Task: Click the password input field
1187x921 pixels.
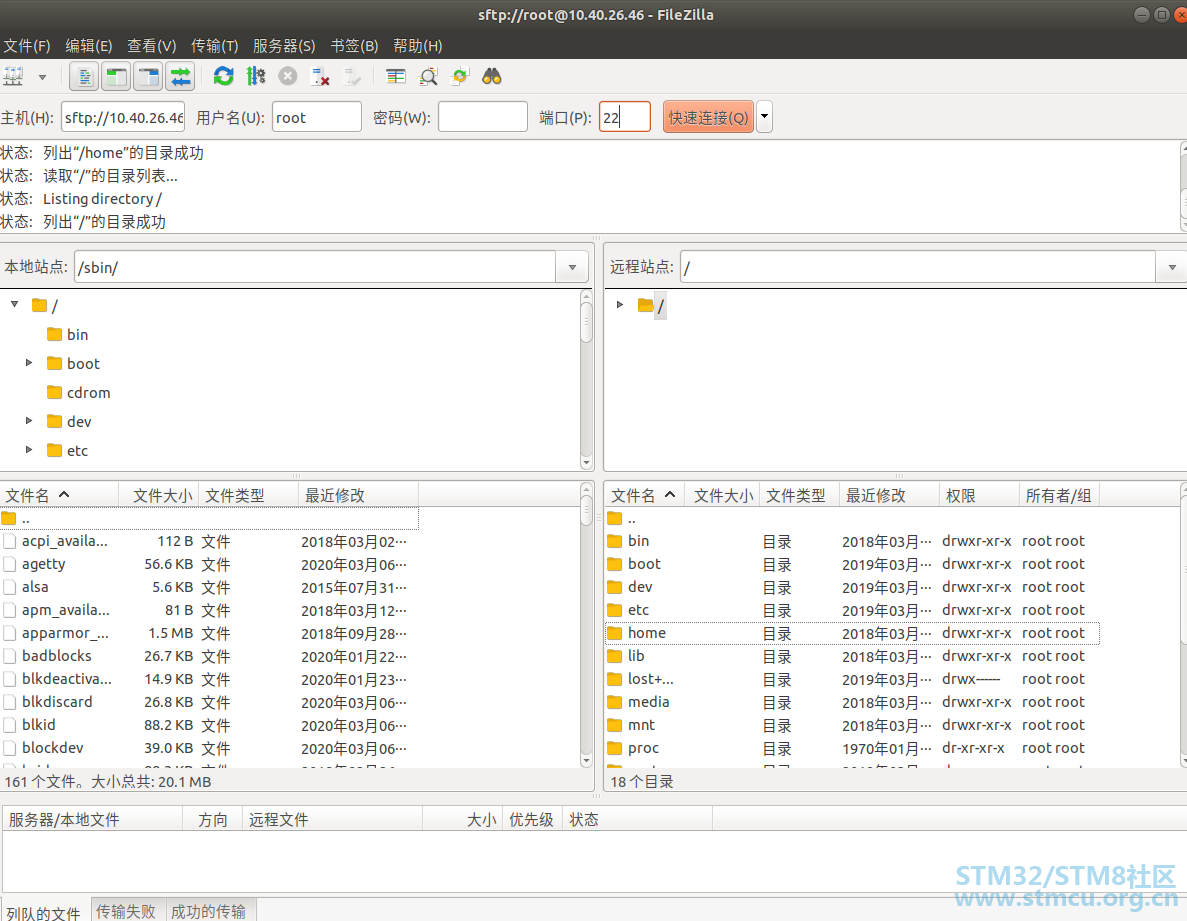Action: coord(483,117)
